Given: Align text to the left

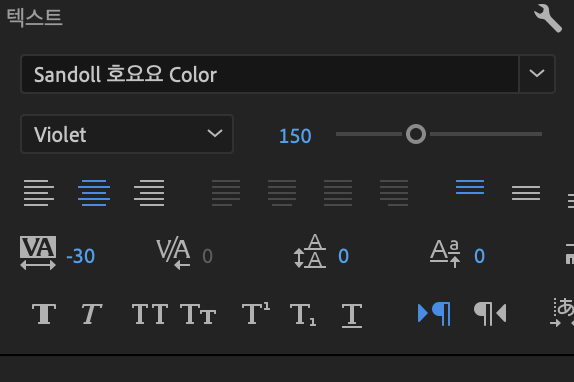Looking at the screenshot, I should tap(39, 192).
